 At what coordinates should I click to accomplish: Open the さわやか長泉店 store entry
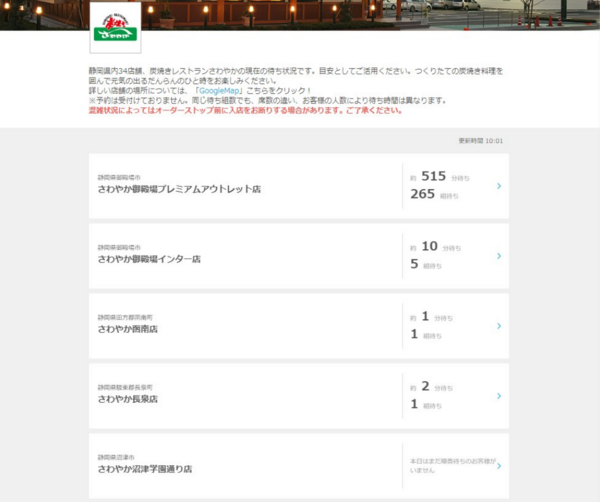(127, 399)
